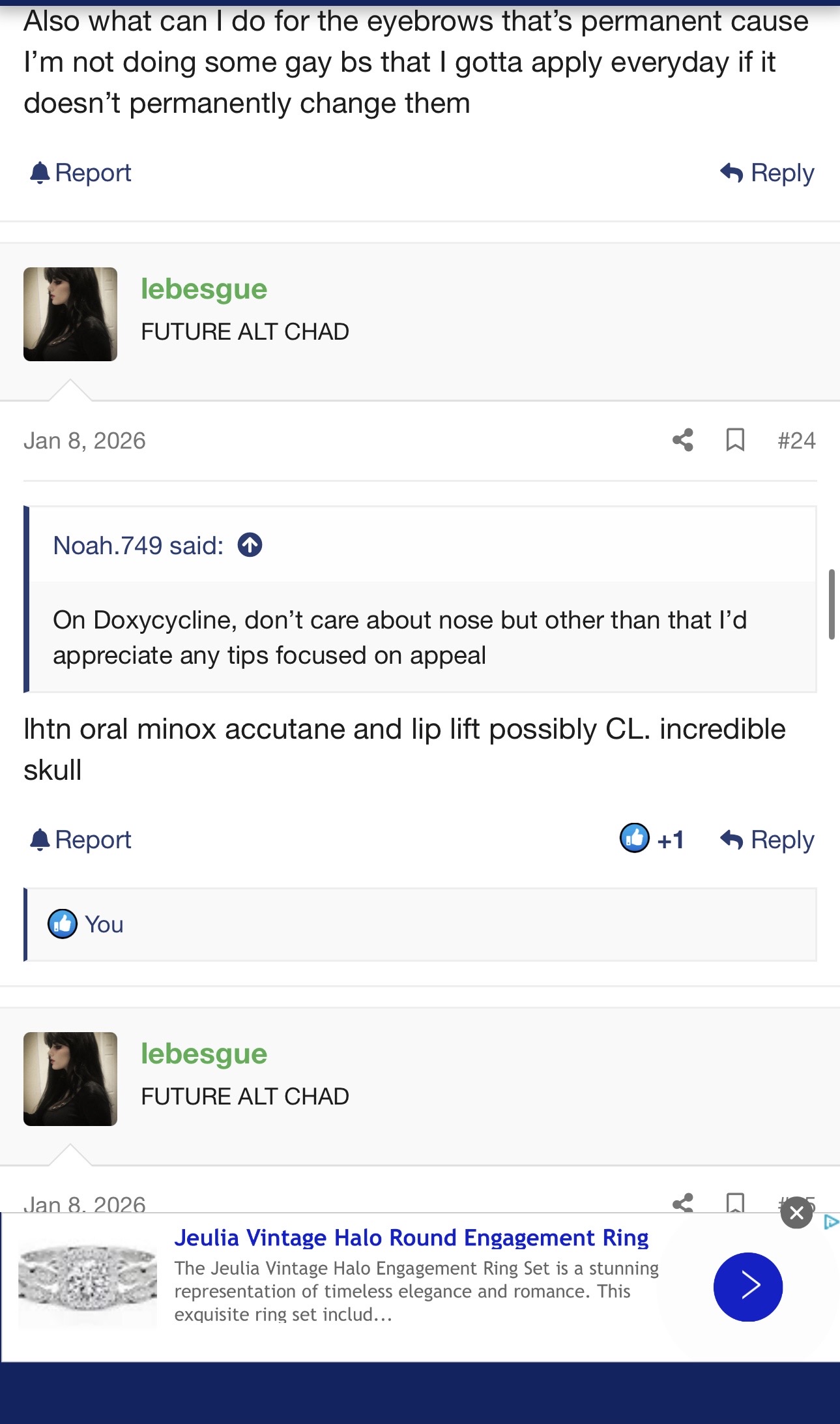The image size is (840, 1424).
Task: Jump to Noah.749's quoted post arrow
Action: point(250,545)
